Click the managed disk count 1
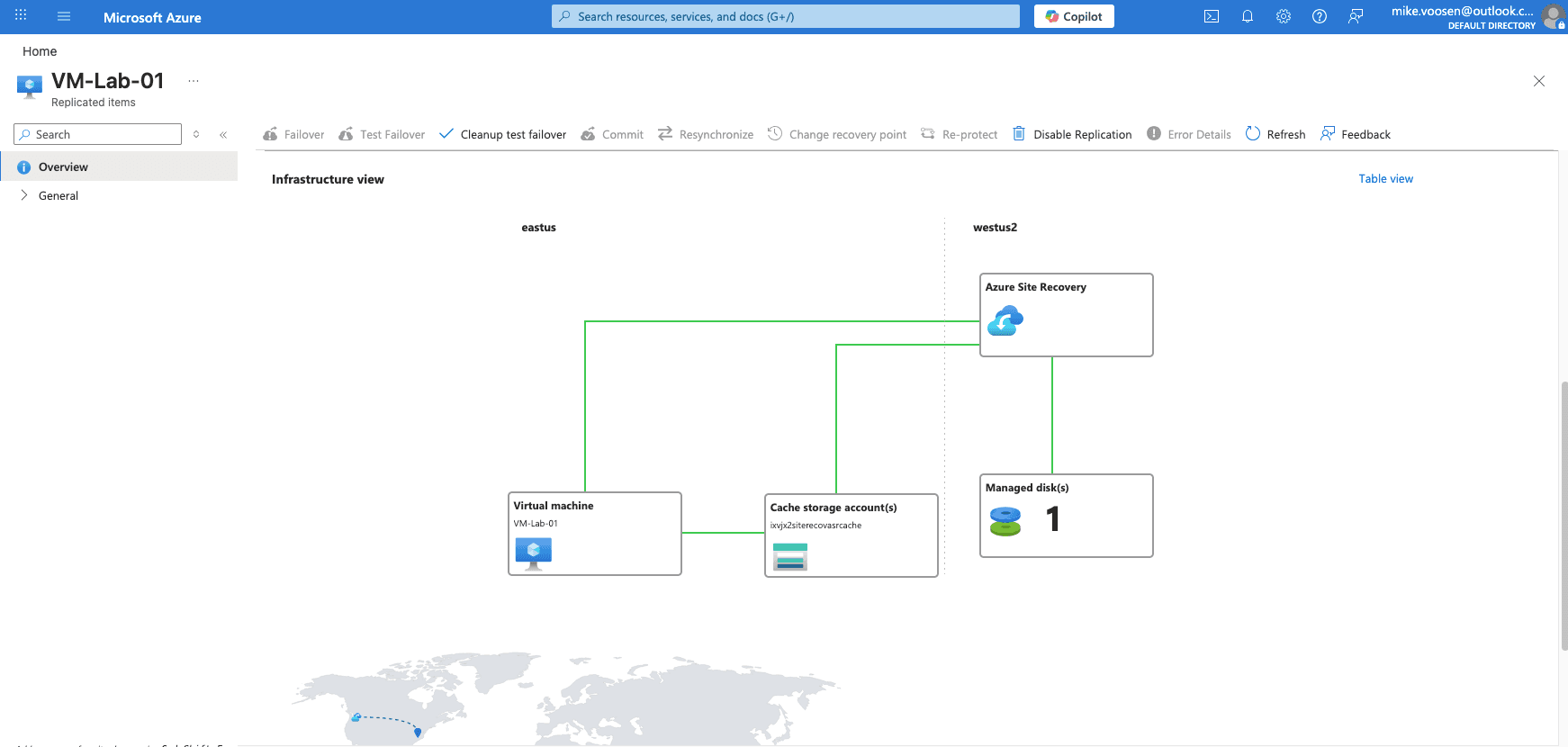Image resolution: width=1568 pixels, height=747 pixels. (x=1053, y=519)
